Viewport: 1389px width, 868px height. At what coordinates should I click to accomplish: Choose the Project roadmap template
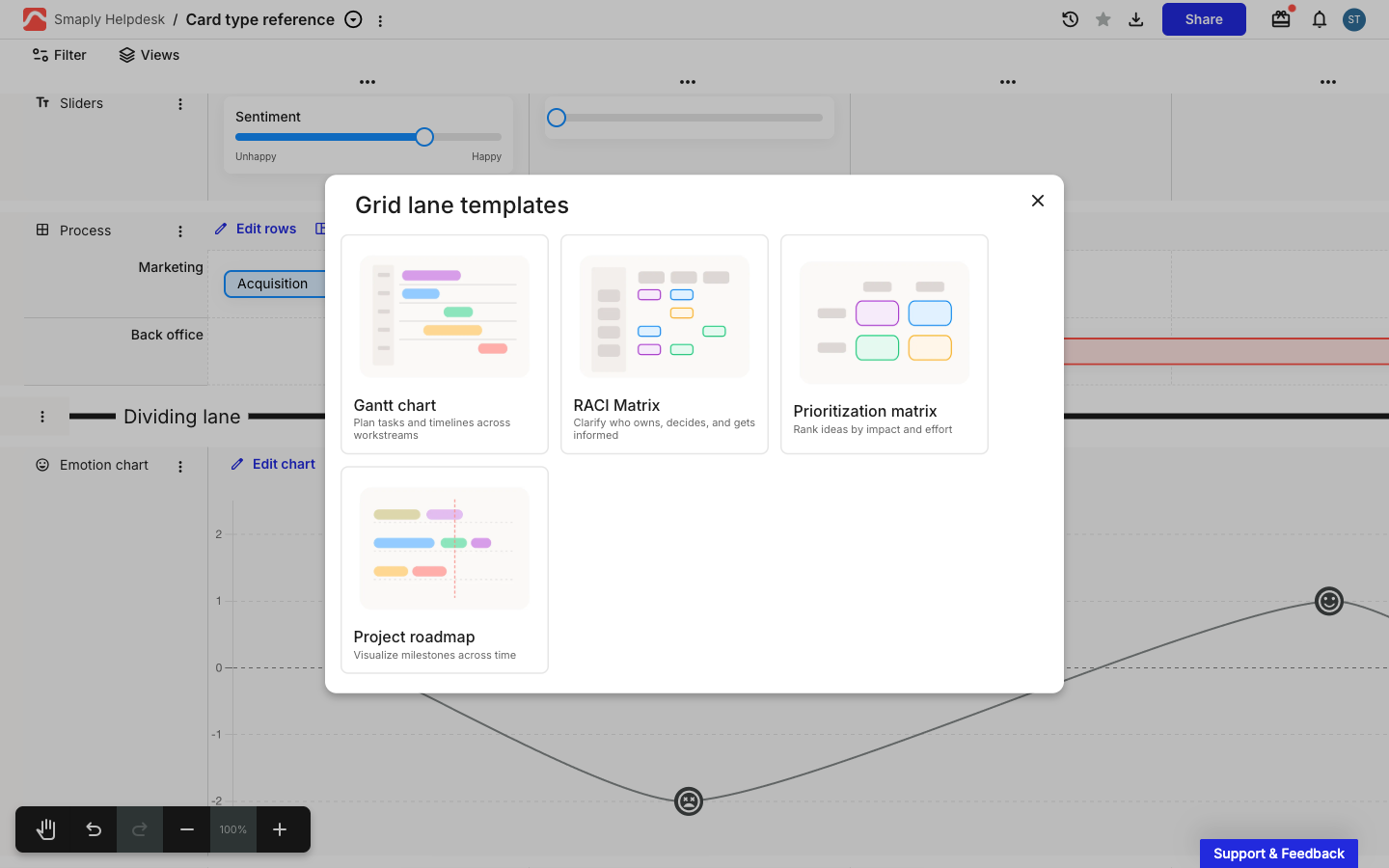(x=445, y=570)
